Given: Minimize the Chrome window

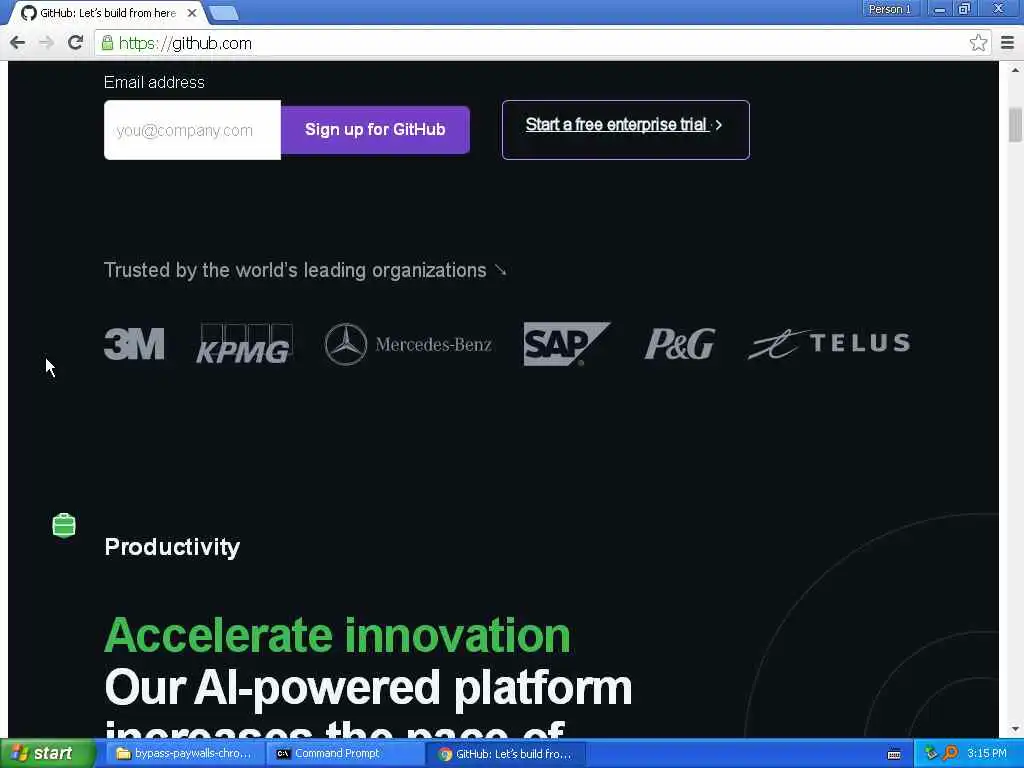Looking at the screenshot, I should tap(939, 9).
